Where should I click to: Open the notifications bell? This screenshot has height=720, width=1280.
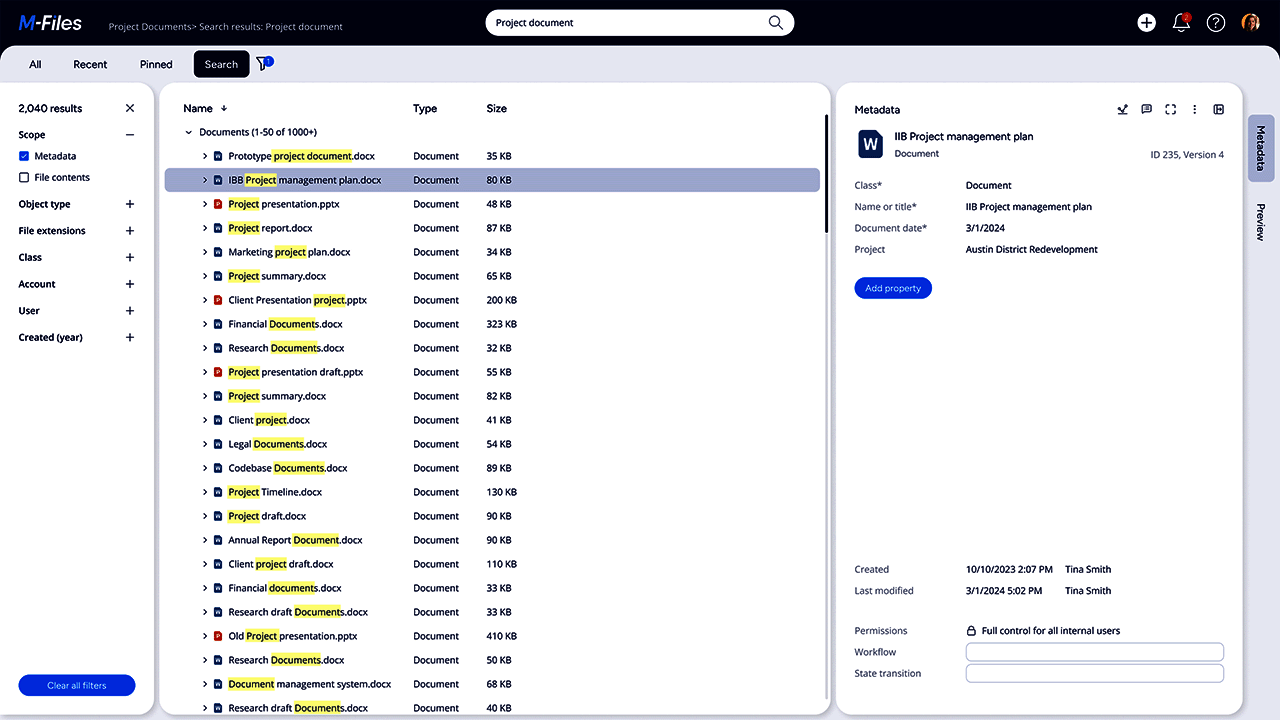pos(1181,23)
